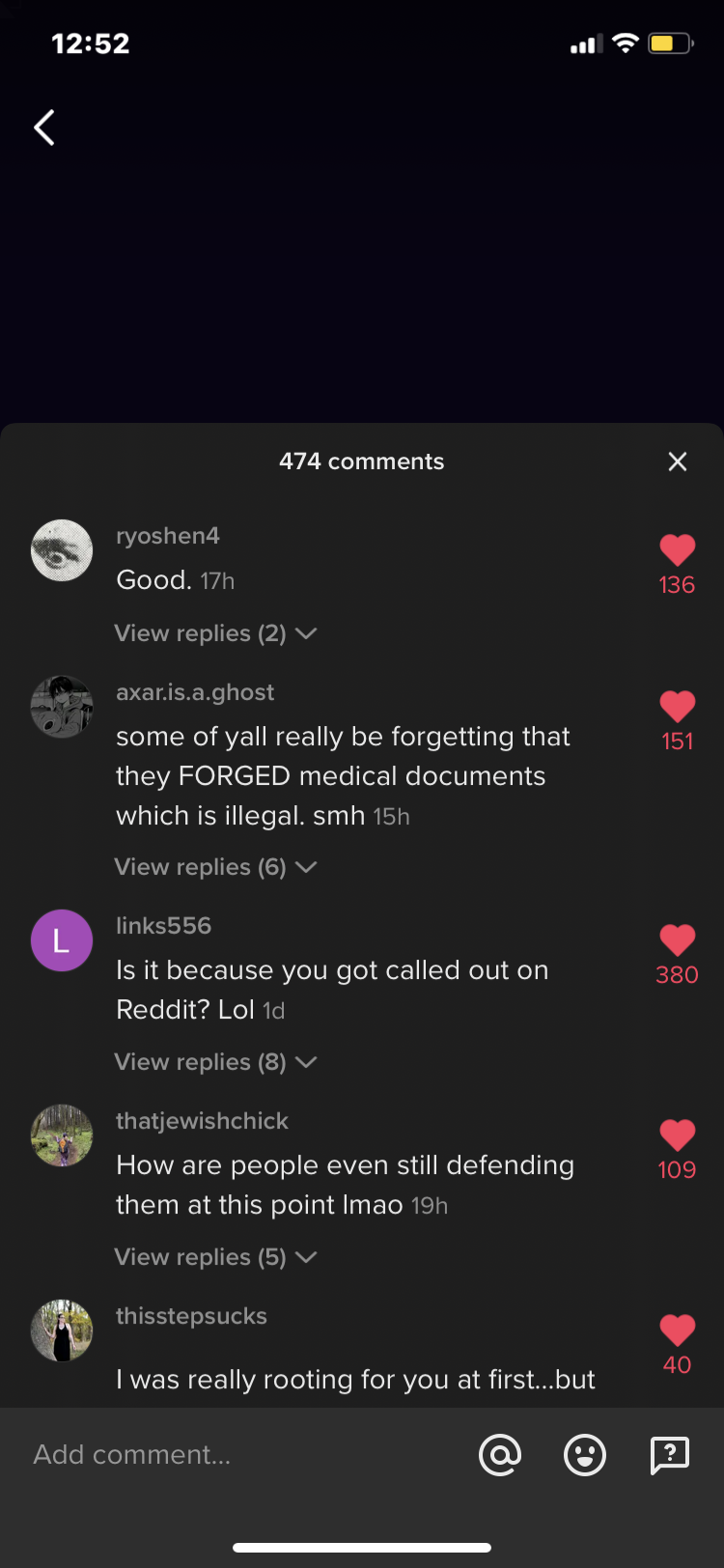Like links556's Reddit comment
724x1568 pixels.
click(x=678, y=940)
